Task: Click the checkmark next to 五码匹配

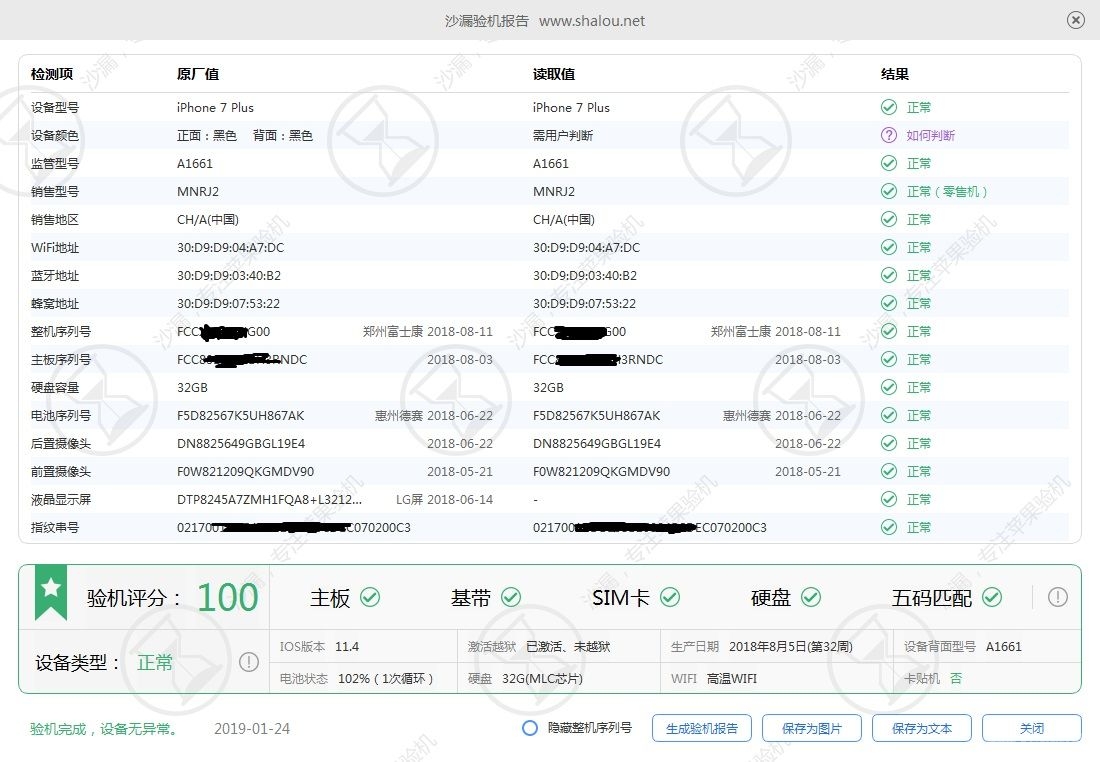Action: pyautogui.click(x=992, y=597)
